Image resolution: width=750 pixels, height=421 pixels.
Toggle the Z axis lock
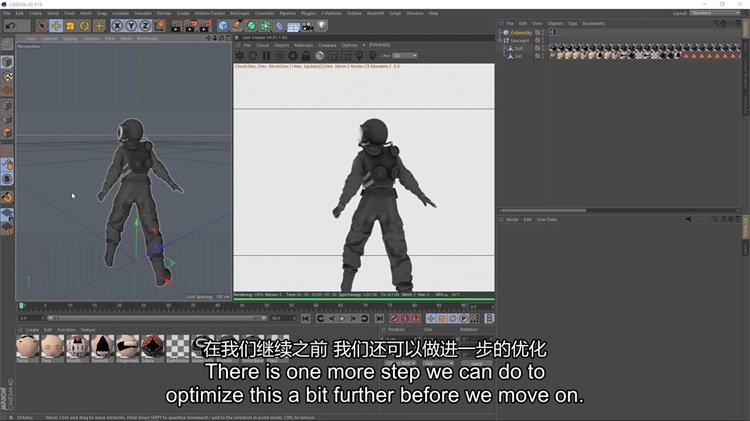(x=145, y=25)
